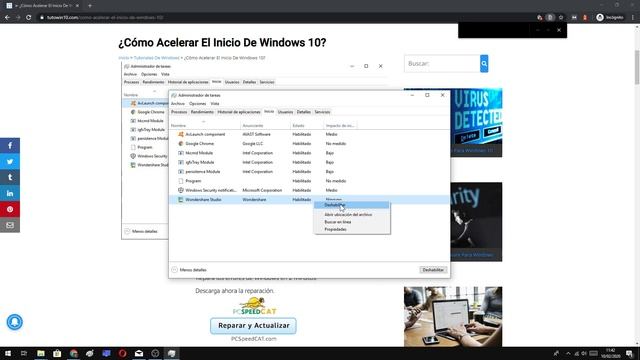This screenshot has height=360, width=640.
Task: Switch to Rendimiento tab in front task manager
Action: [202, 112]
